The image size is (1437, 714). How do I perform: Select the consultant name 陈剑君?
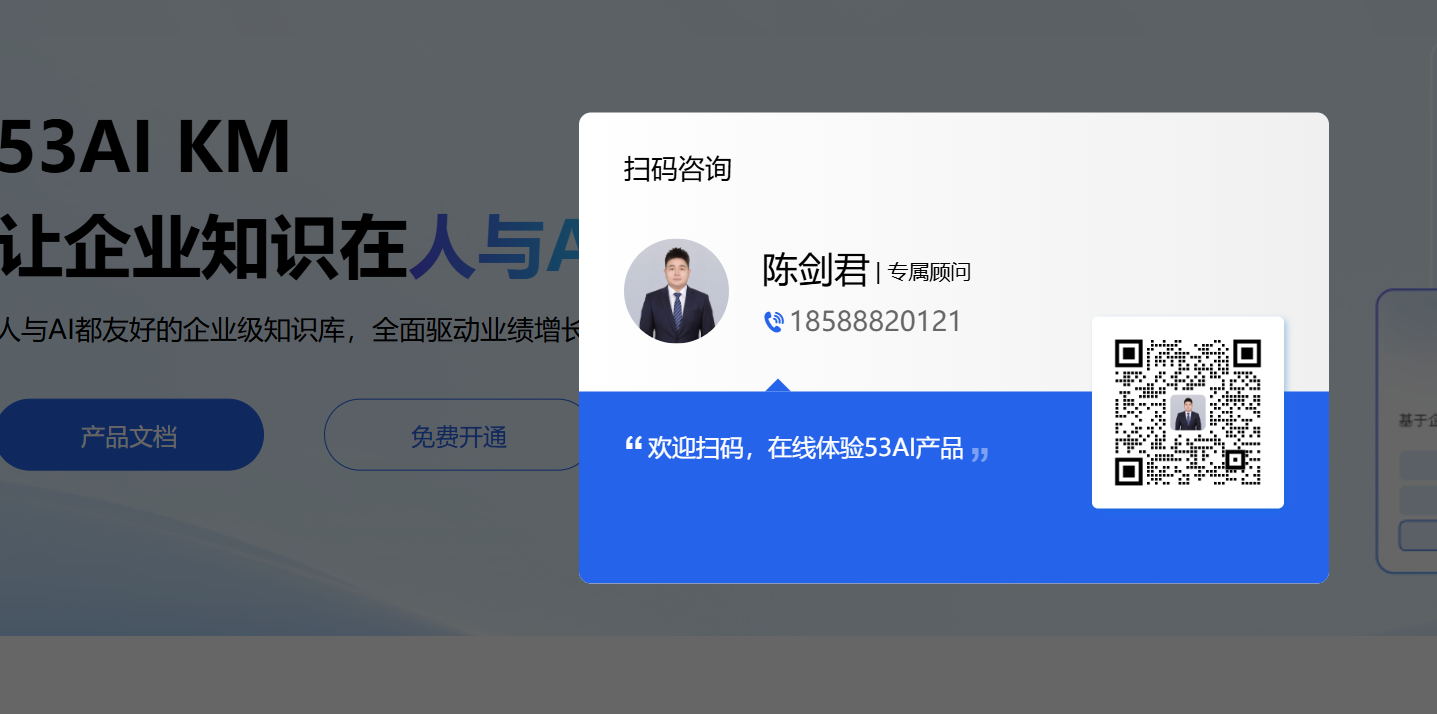click(x=815, y=270)
